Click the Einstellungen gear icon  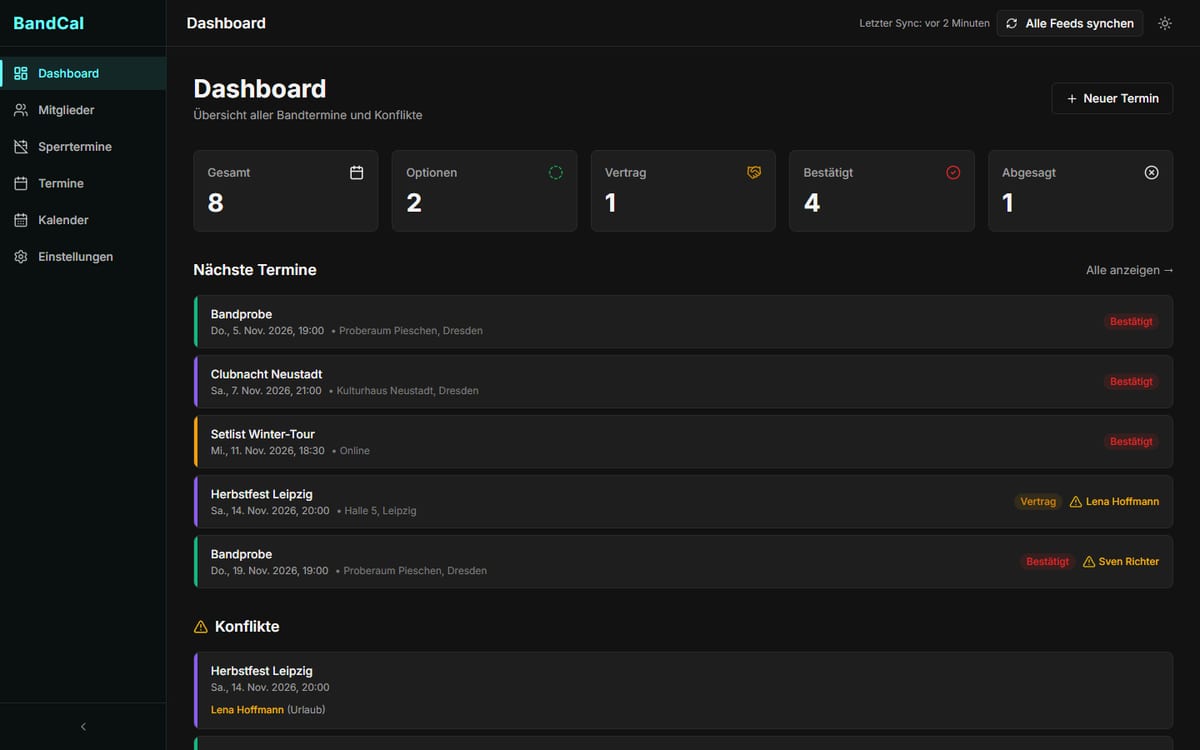click(21, 257)
